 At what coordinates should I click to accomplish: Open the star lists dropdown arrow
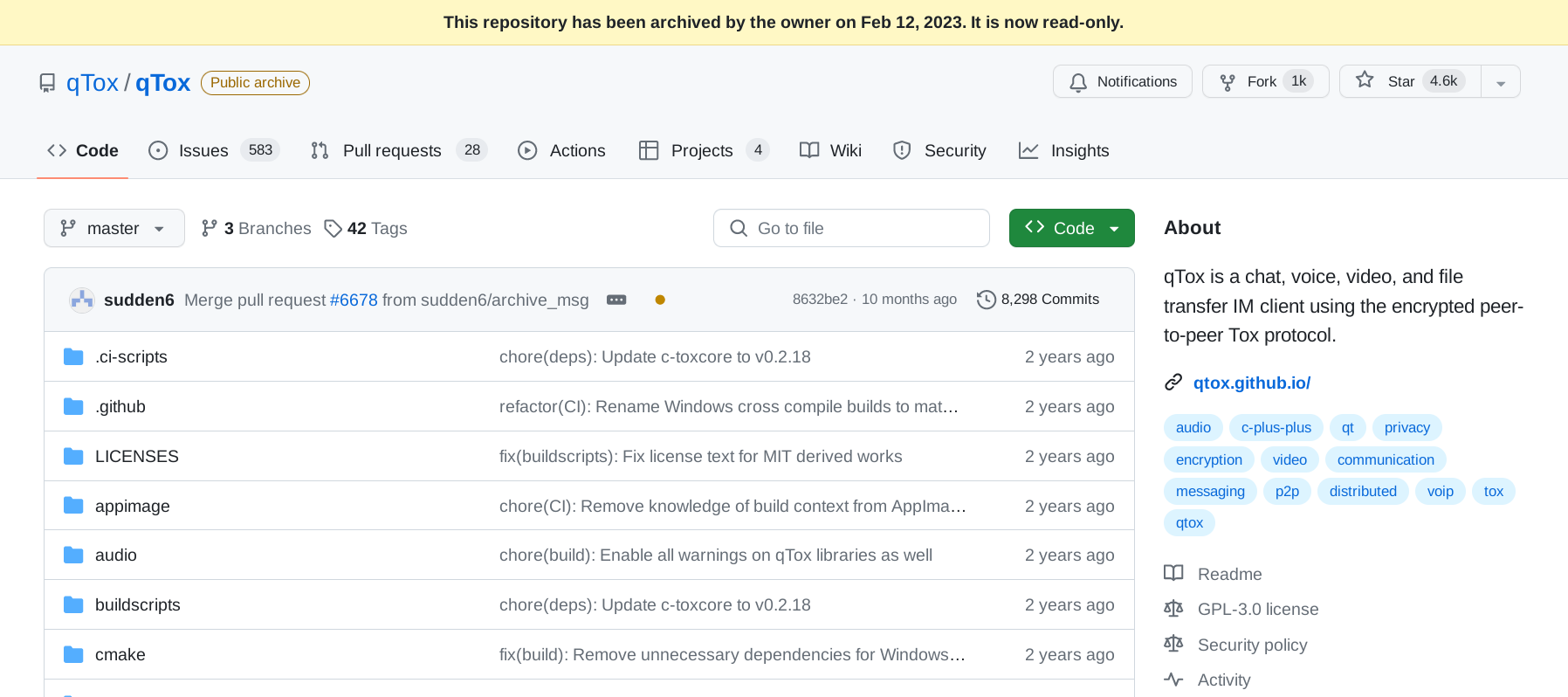[x=1501, y=82]
